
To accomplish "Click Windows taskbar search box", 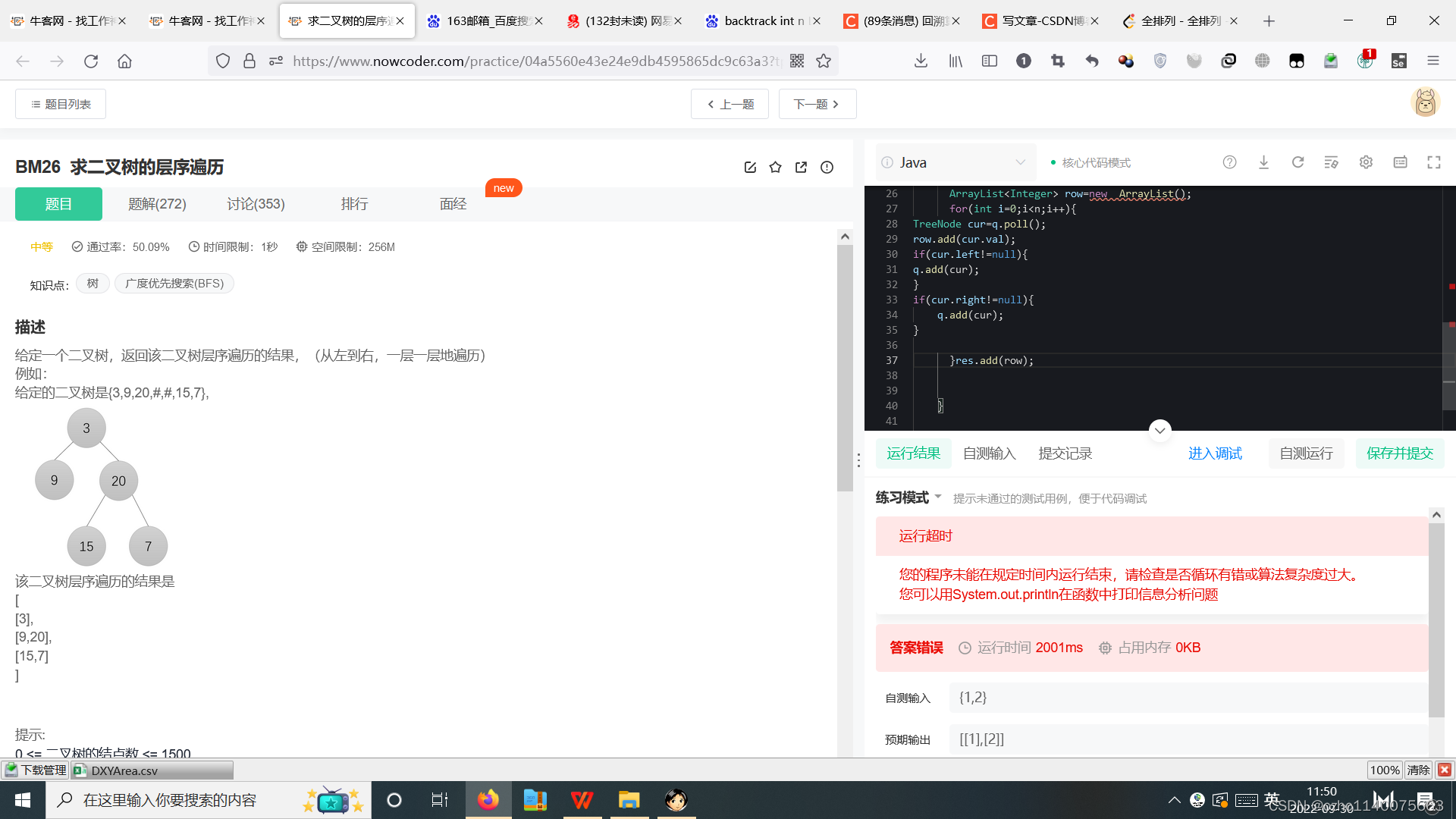I will tap(209, 800).
